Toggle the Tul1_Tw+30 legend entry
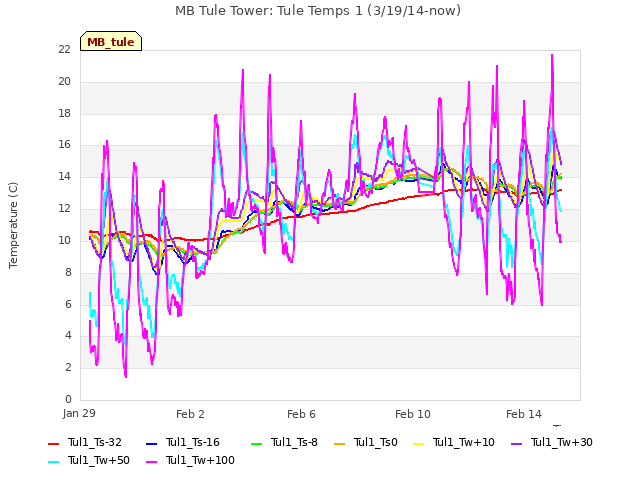 [x=552, y=442]
